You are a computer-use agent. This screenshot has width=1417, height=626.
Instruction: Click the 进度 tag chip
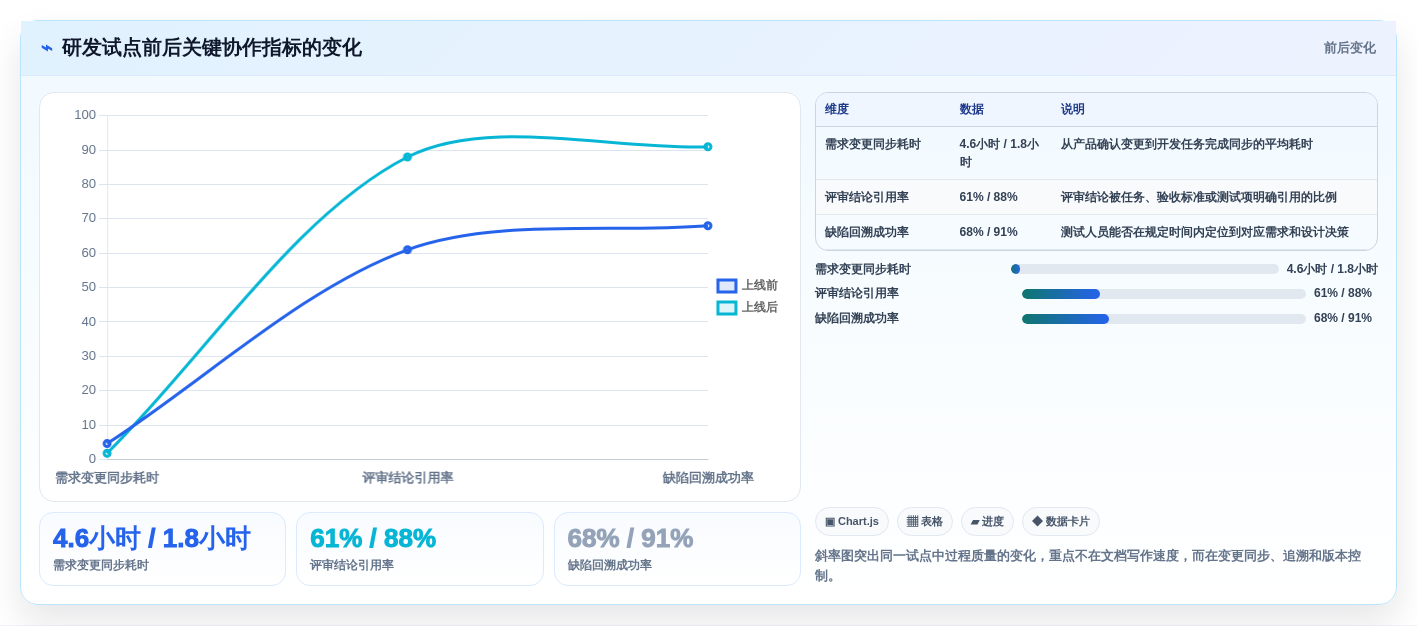point(987,521)
